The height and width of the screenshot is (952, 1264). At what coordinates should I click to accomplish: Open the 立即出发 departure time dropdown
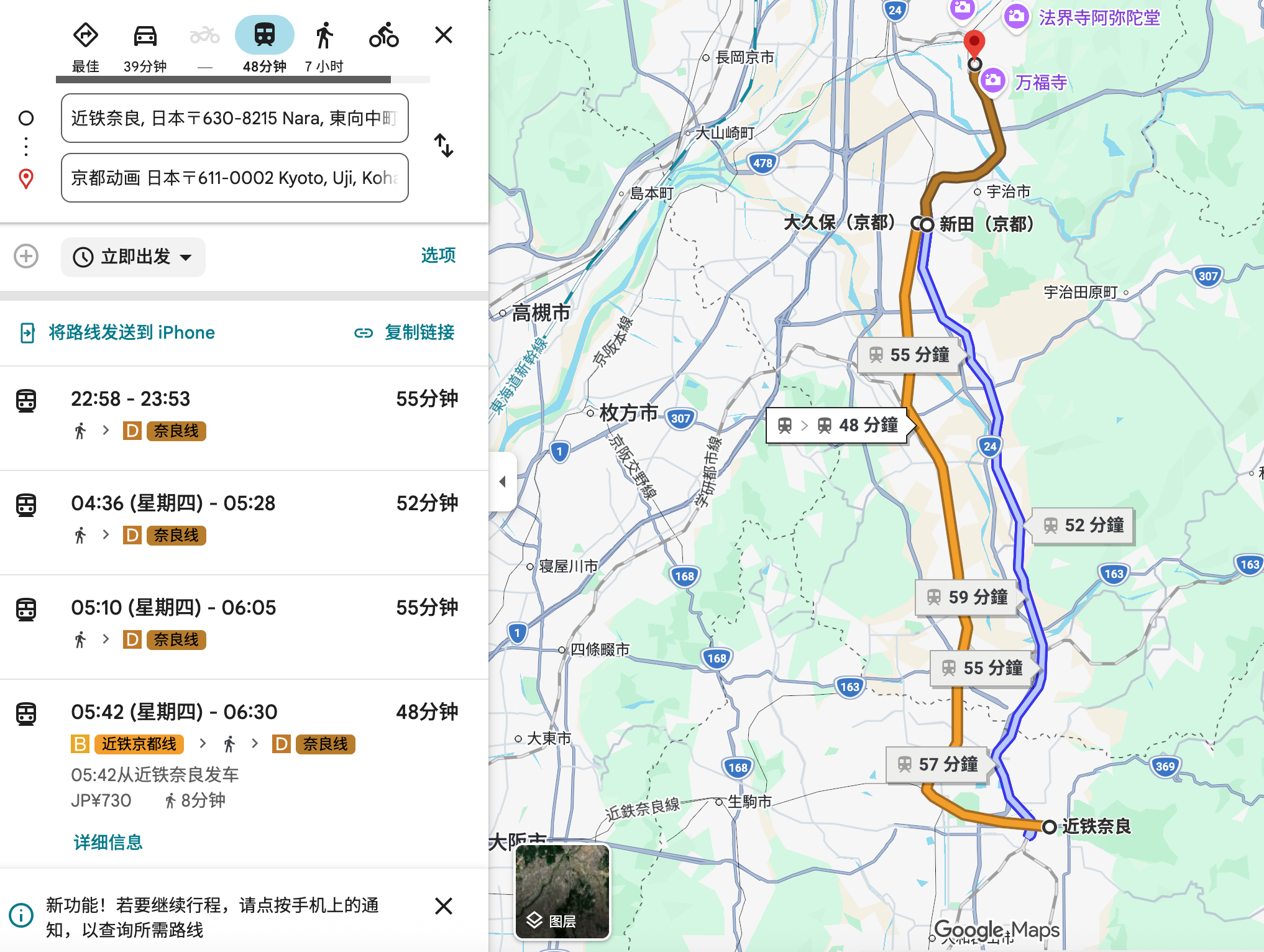tap(133, 257)
